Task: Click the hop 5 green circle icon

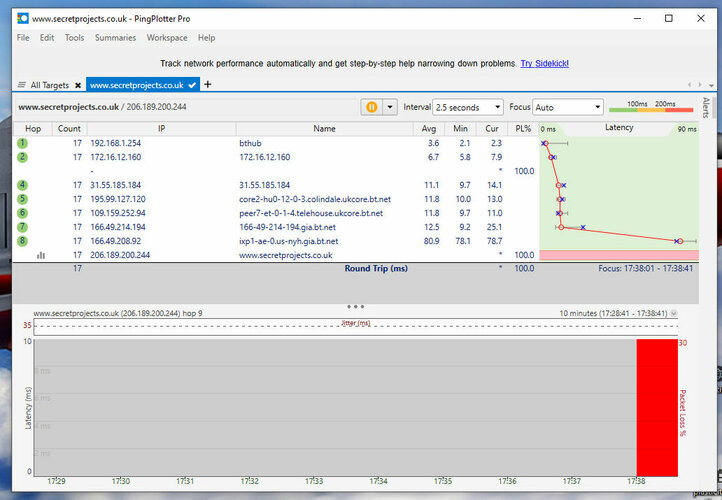Action: pyautogui.click(x=22, y=199)
